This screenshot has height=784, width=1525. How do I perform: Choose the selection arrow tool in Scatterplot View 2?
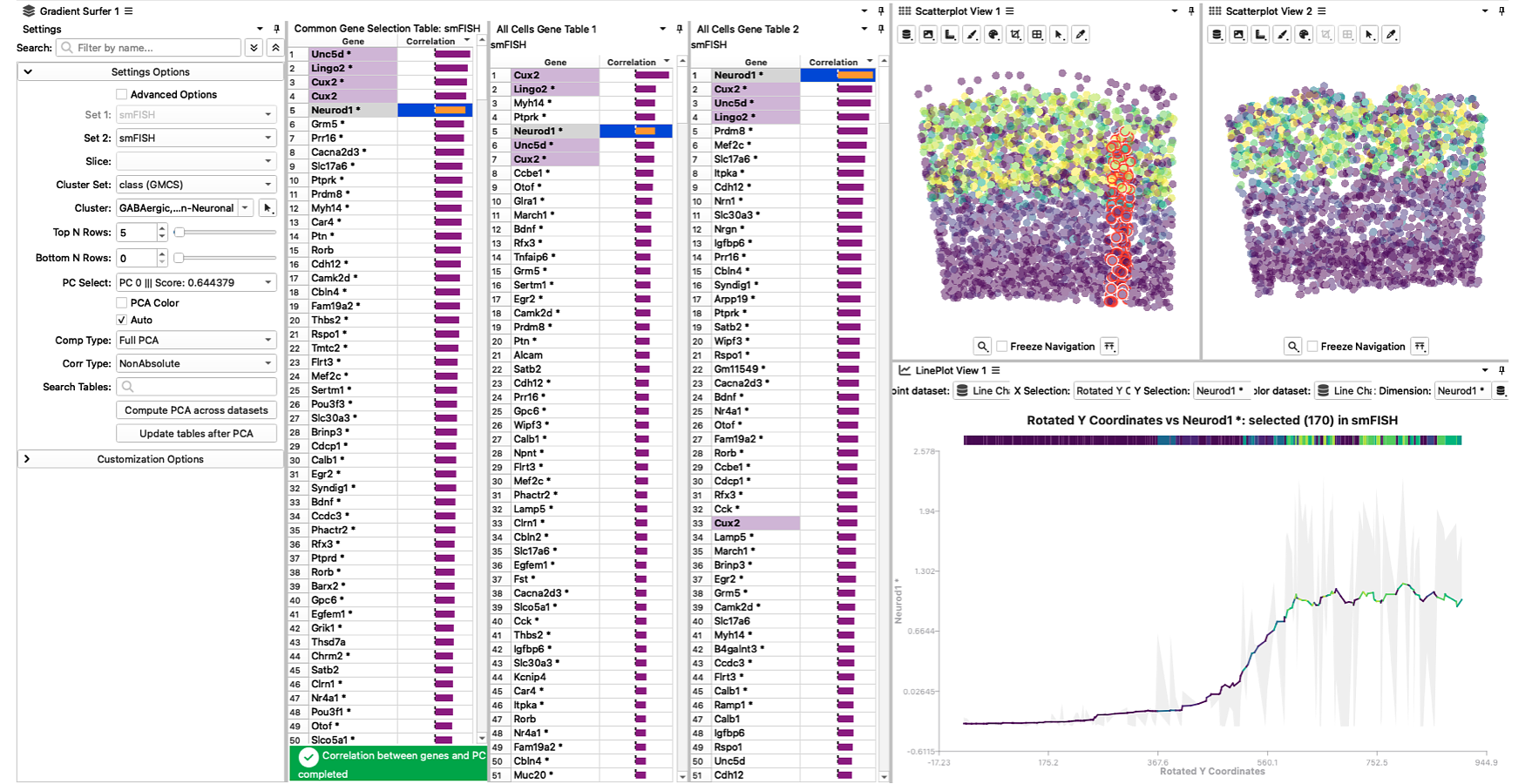[x=1369, y=35]
